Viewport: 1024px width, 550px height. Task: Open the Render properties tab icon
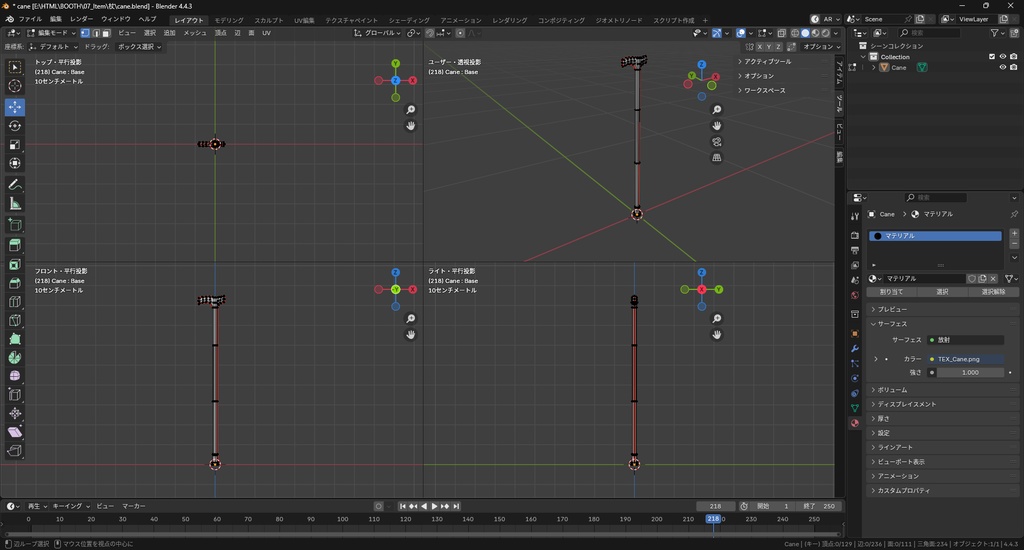(854, 235)
